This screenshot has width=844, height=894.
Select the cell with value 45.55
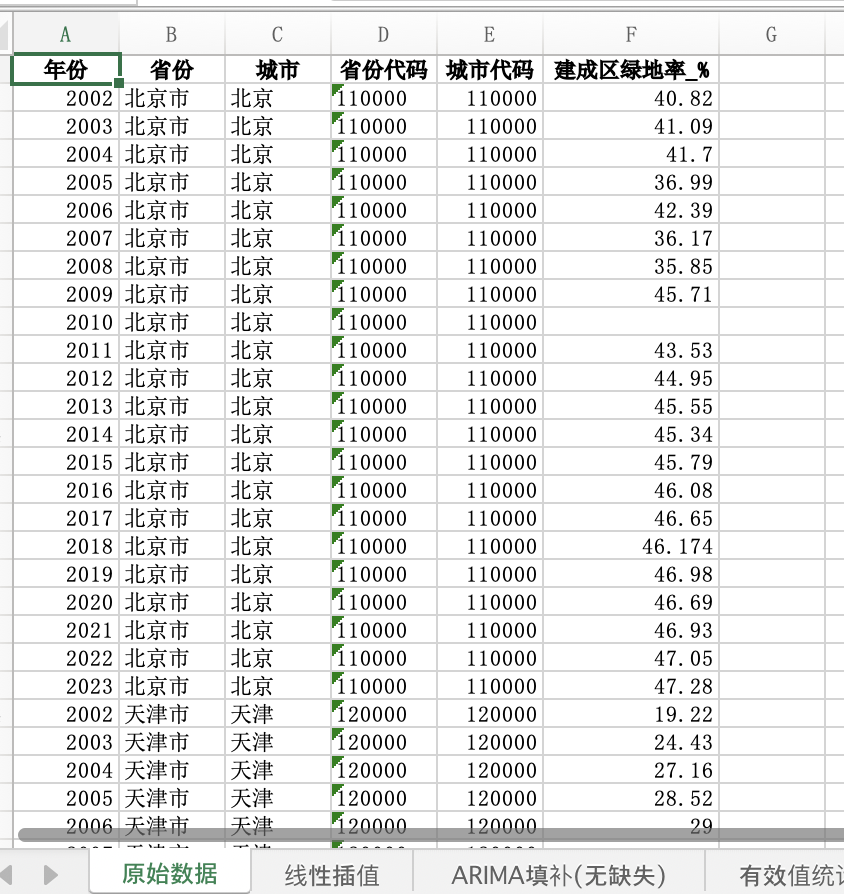631,406
